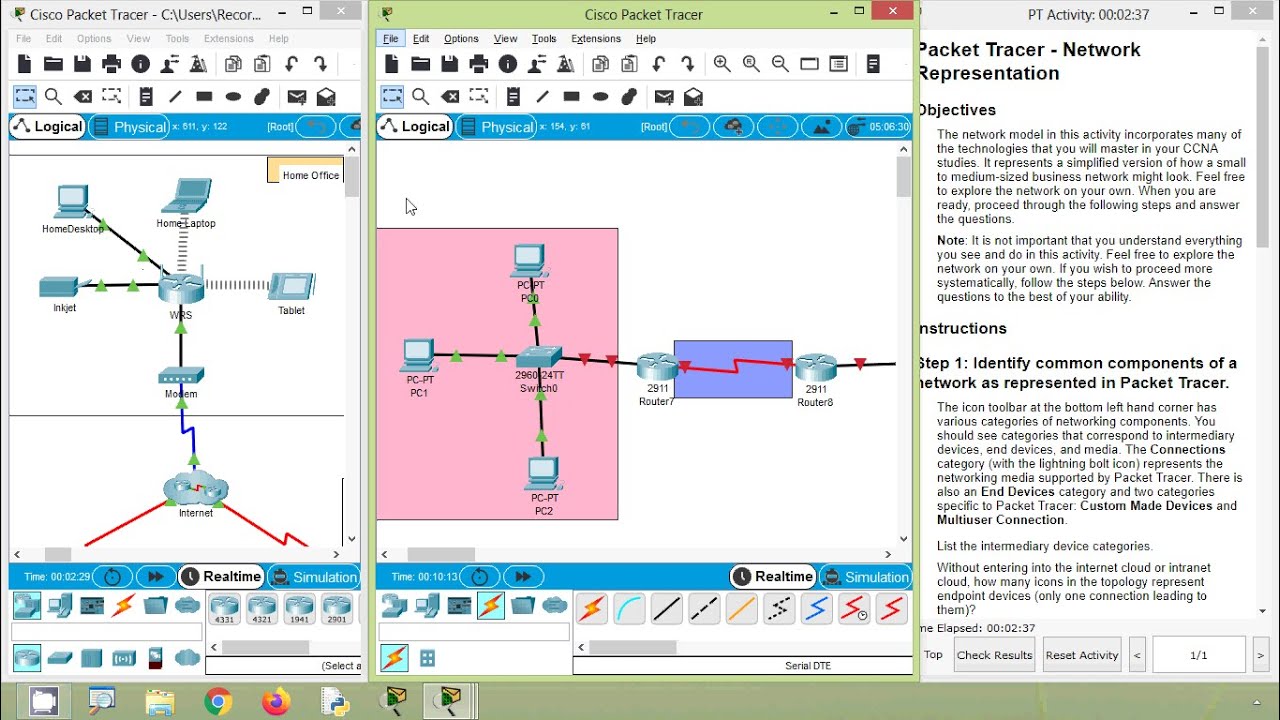Open Help menu in left Packet Tracer
The image size is (1280, 720).
coord(279,39)
